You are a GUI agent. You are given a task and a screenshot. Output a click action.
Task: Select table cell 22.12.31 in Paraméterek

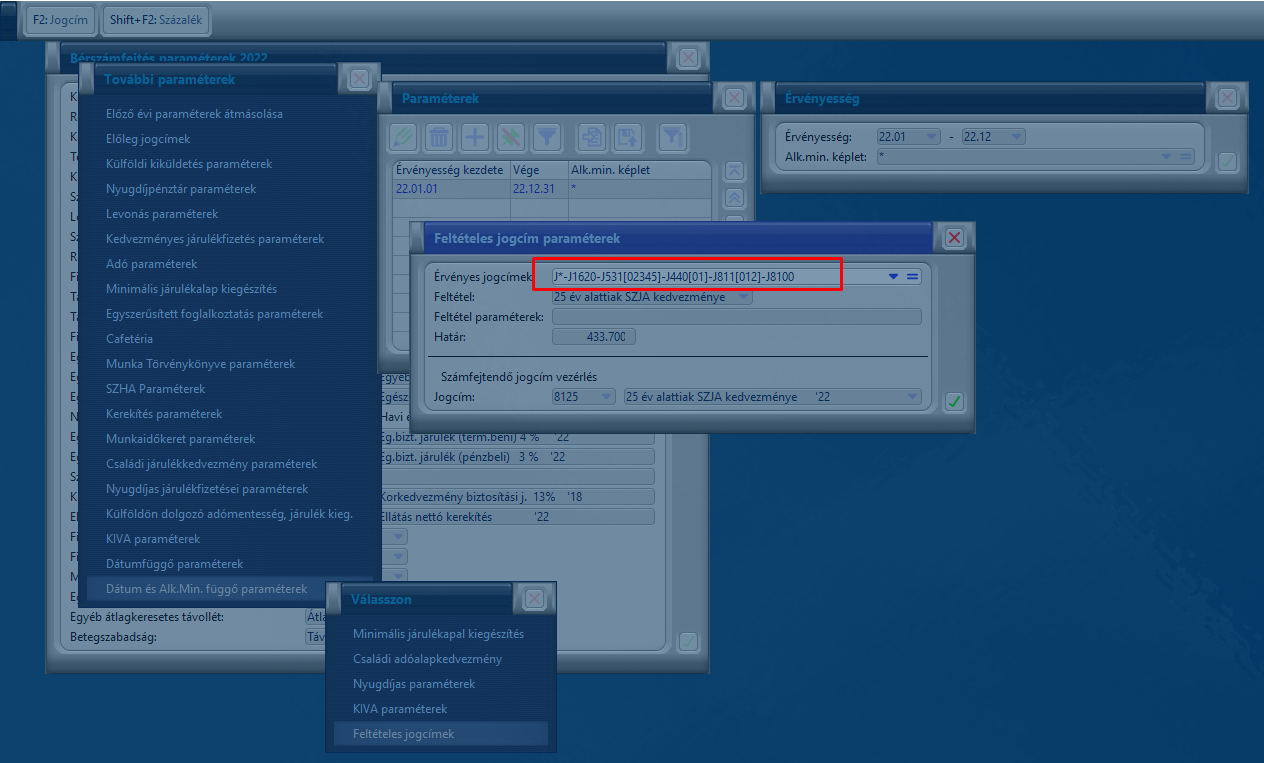[538, 188]
